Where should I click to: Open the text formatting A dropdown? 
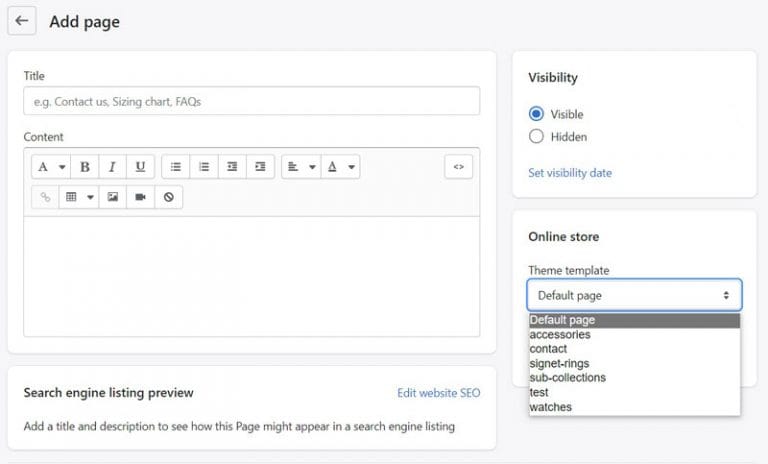51,167
